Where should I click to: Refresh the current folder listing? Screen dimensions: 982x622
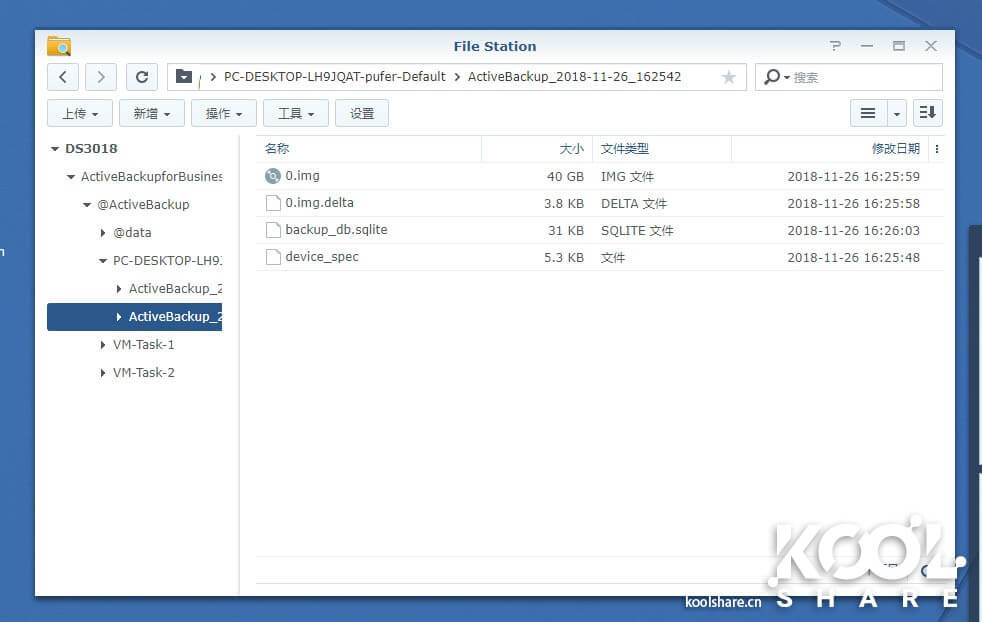(x=142, y=77)
